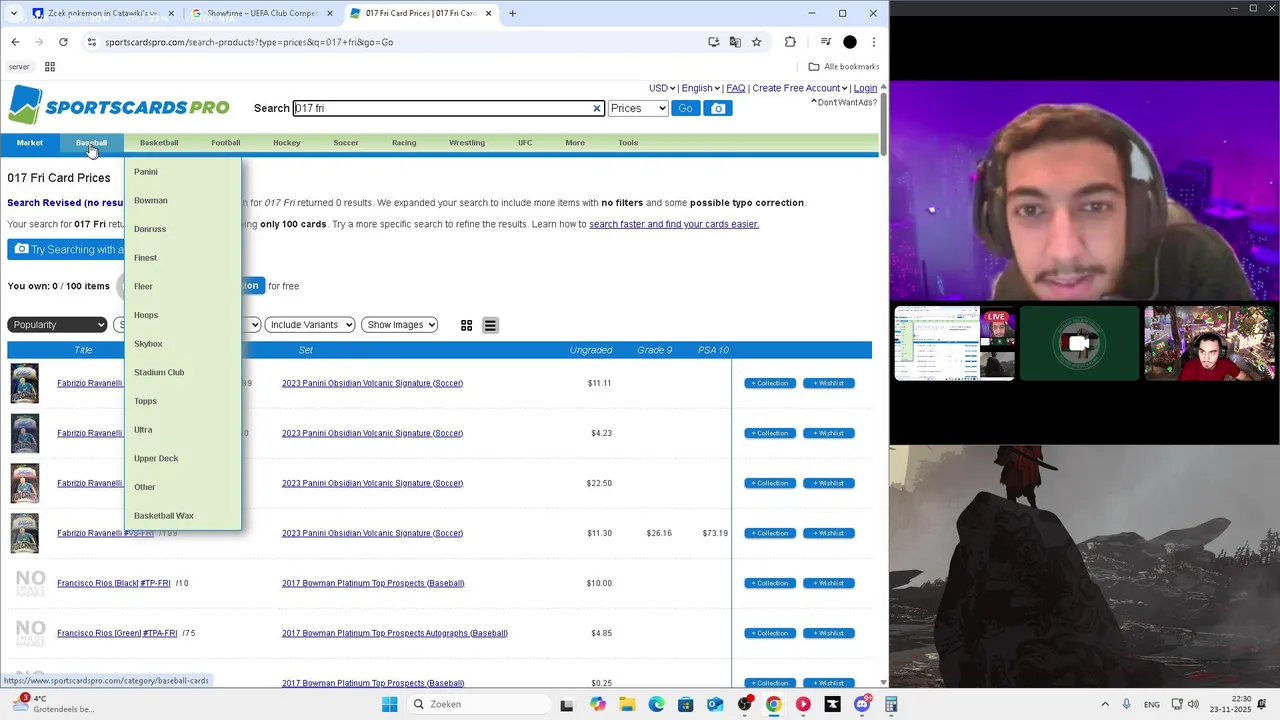Click the Go search button

tap(685, 108)
